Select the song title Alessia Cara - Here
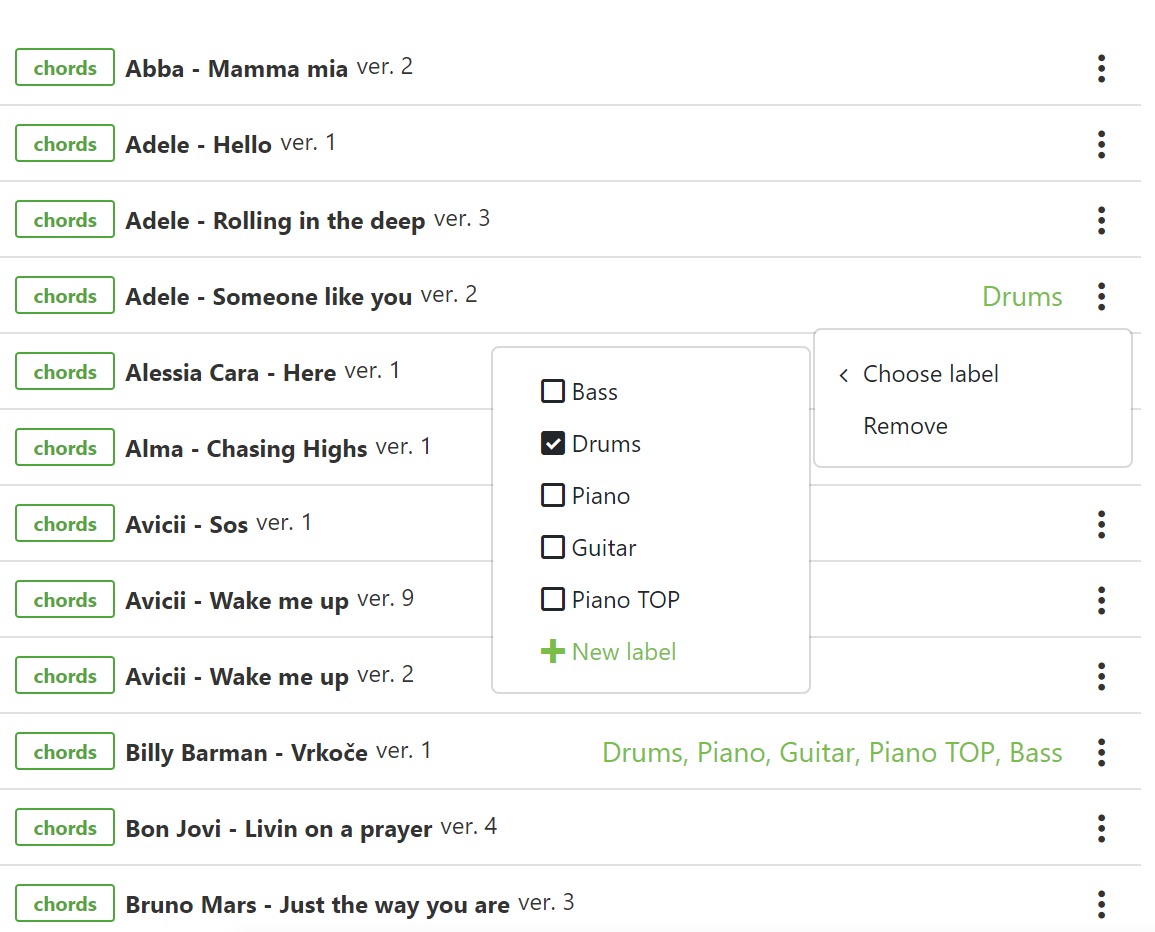The image size is (1155, 932). tap(230, 372)
